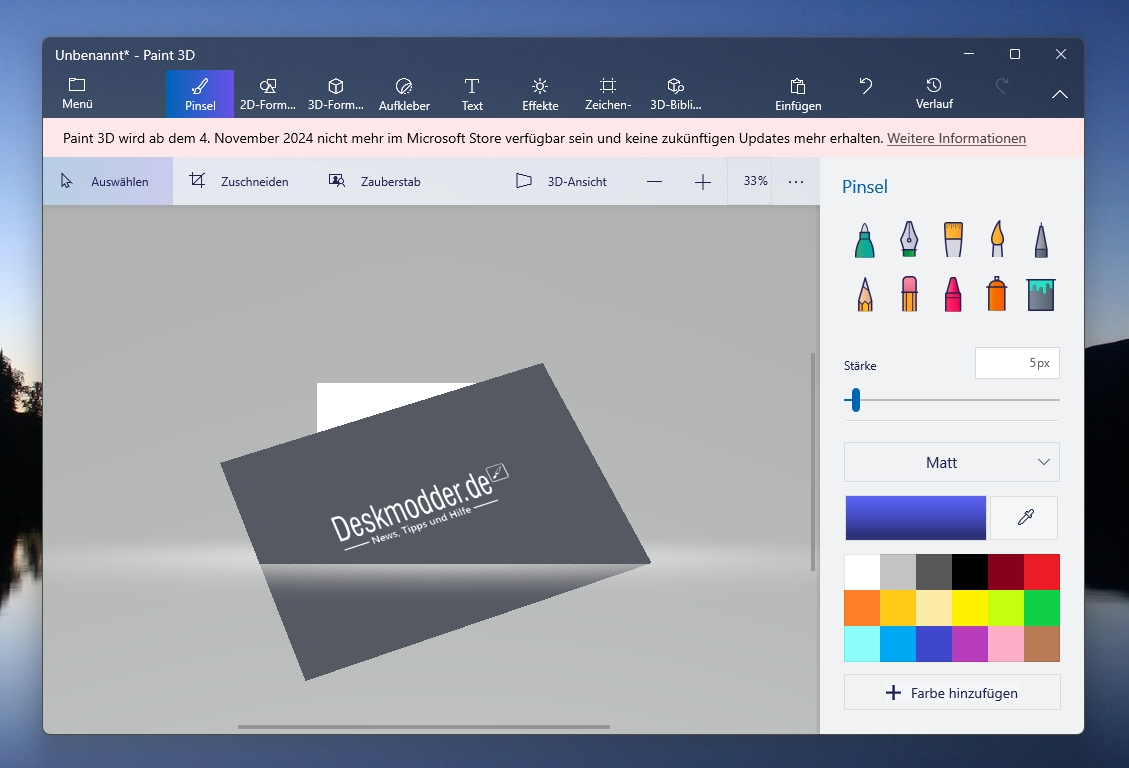Select the Pixel pen tool
The height and width of the screenshot is (768, 1129).
[1041, 240]
